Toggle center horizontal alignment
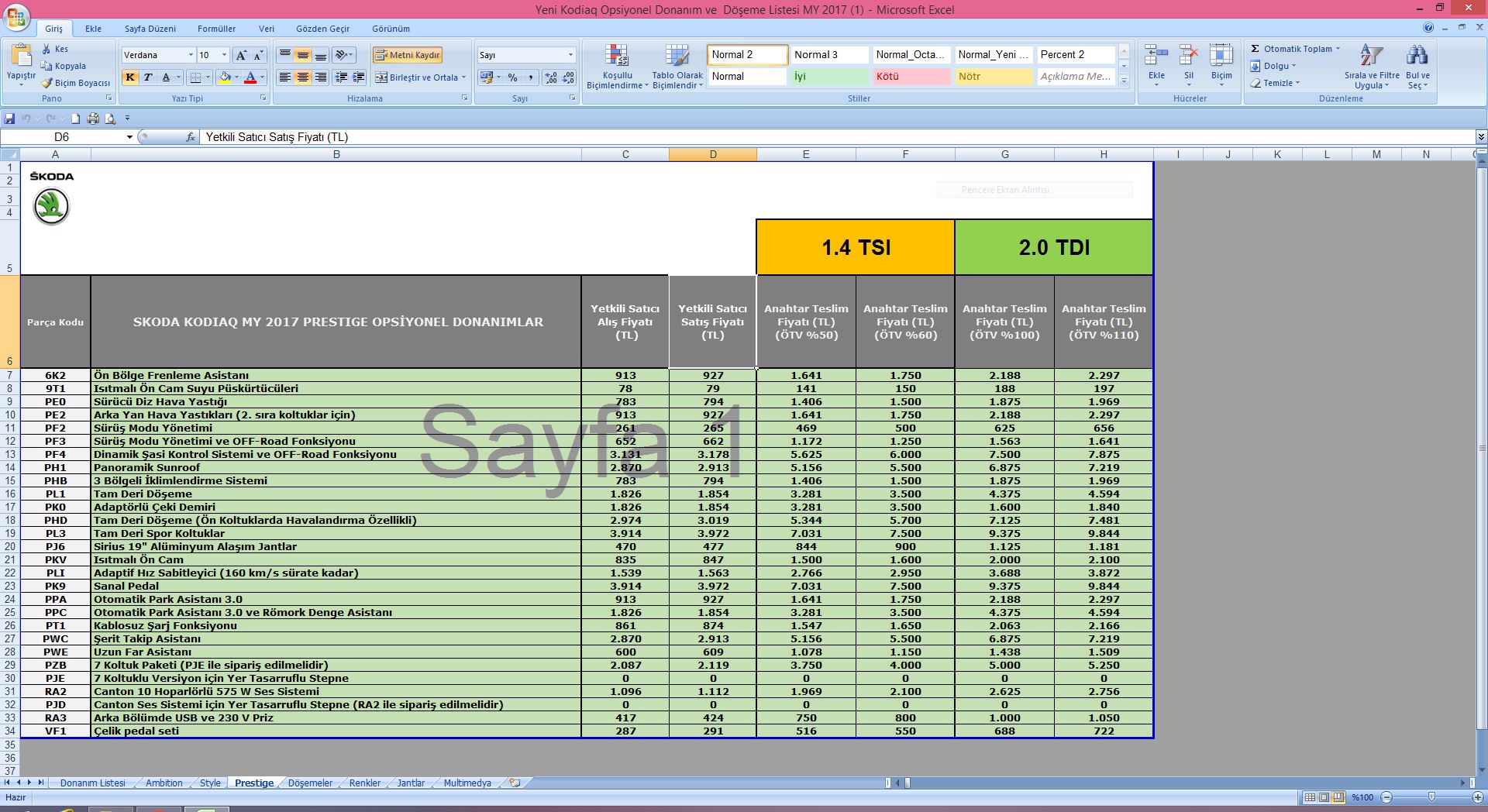Image resolution: width=1488 pixels, height=812 pixels. pos(302,77)
